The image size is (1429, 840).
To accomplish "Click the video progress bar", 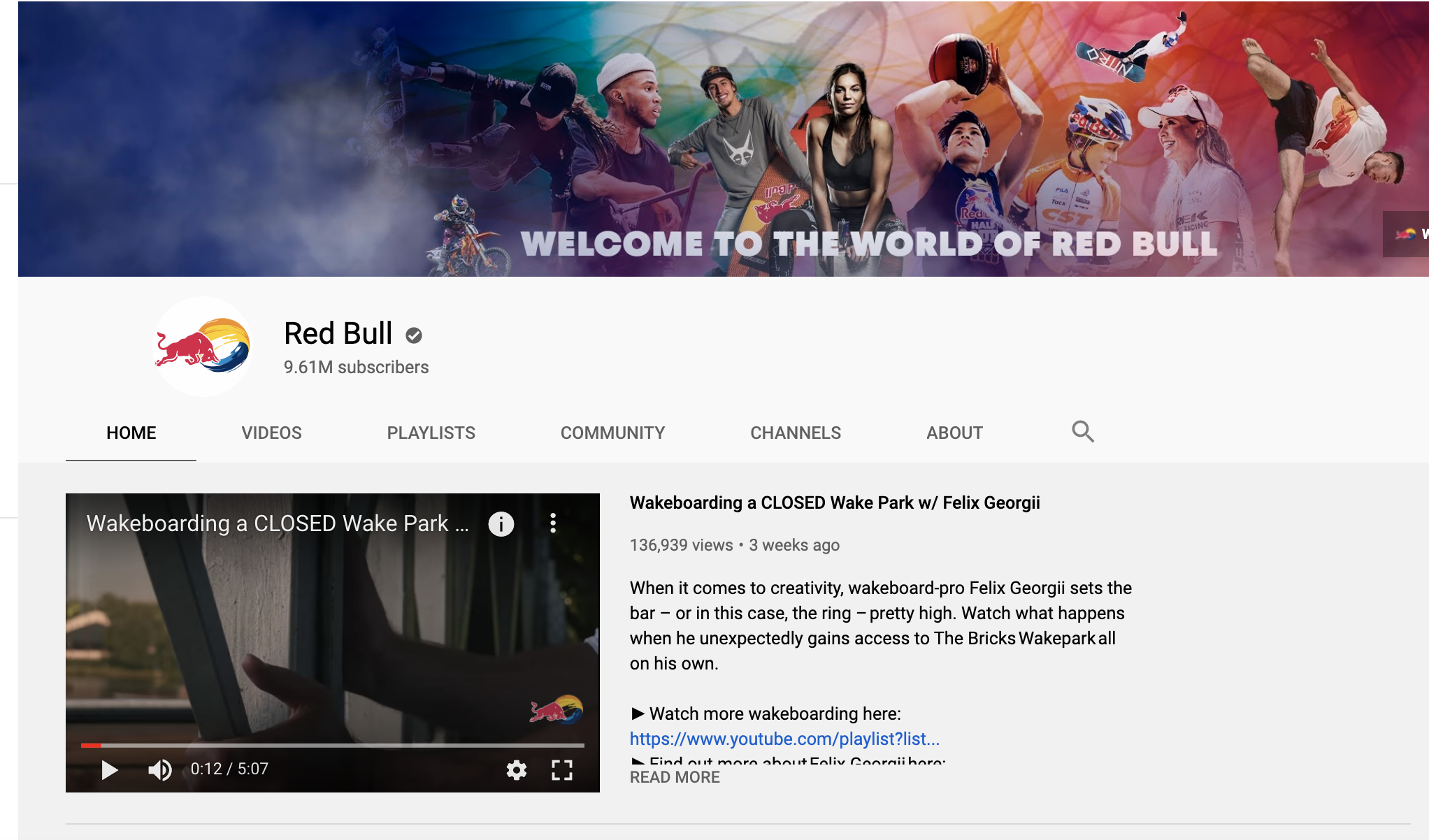I will click(x=333, y=745).
